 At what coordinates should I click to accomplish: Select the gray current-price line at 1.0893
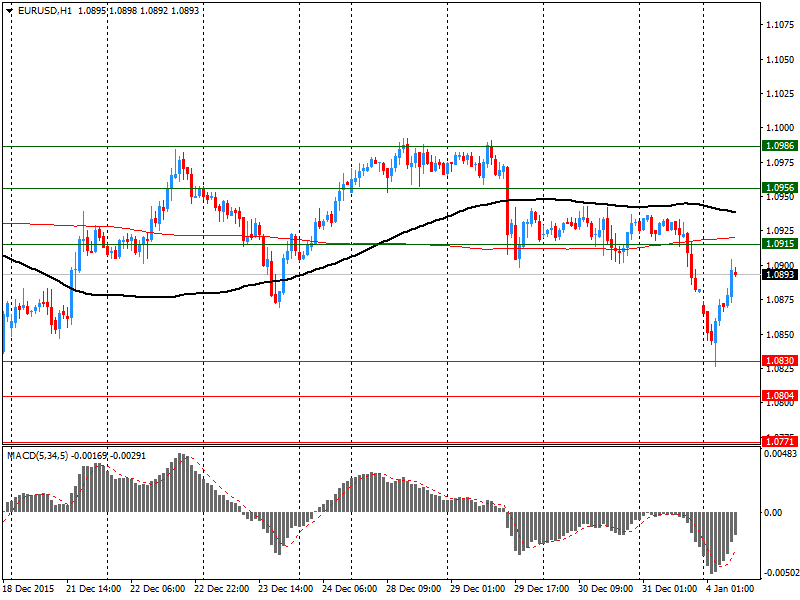[x=381, y=274]
